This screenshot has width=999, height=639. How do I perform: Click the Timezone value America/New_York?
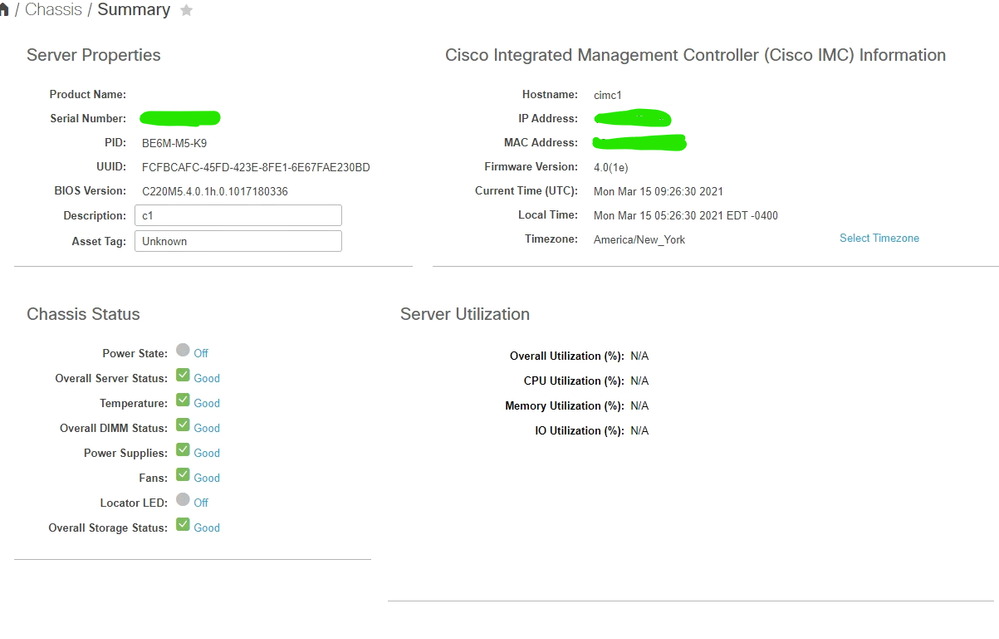(639, 240)
